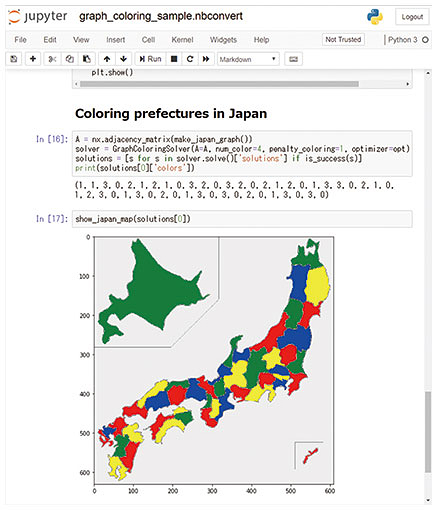This screenshot has width=437, height=510.
Task: Restart kernel and run all cells icon
Action: pos(206,59)
